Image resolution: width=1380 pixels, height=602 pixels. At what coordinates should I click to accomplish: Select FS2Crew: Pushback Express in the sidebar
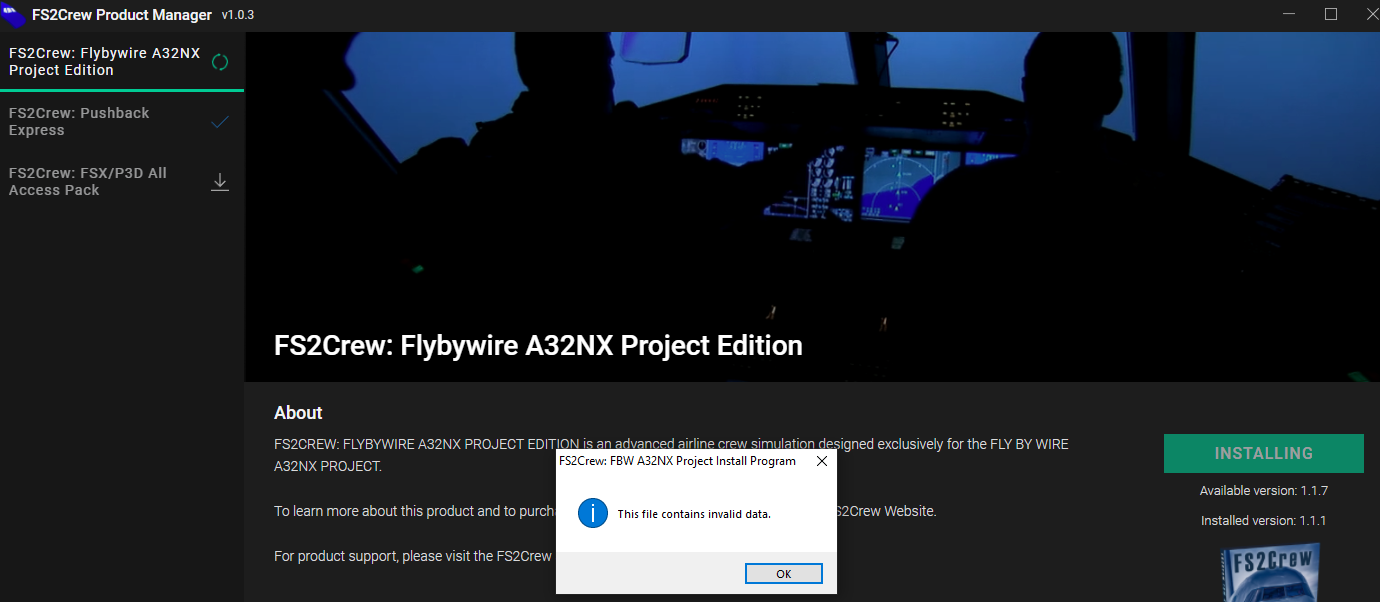[x=122, y=122]
